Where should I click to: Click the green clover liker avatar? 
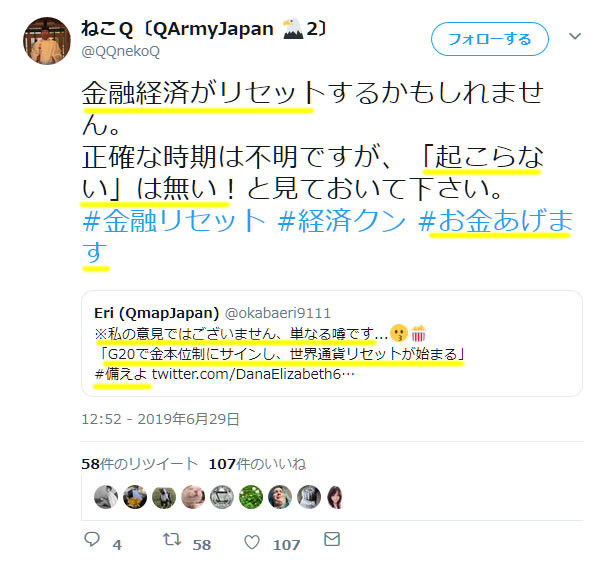251,497
